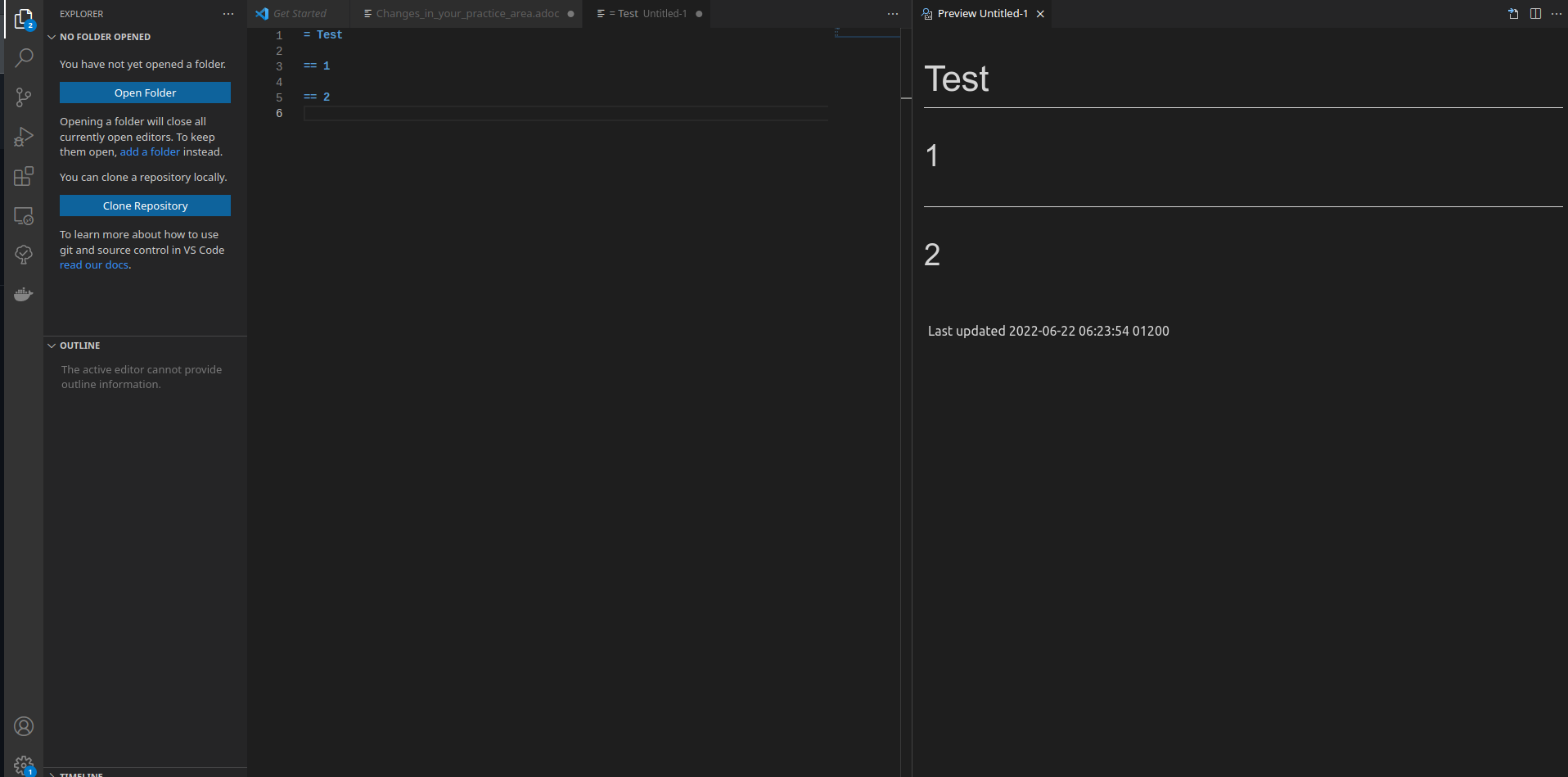Open the Remote Explorer view

click(x=24, y=215)
